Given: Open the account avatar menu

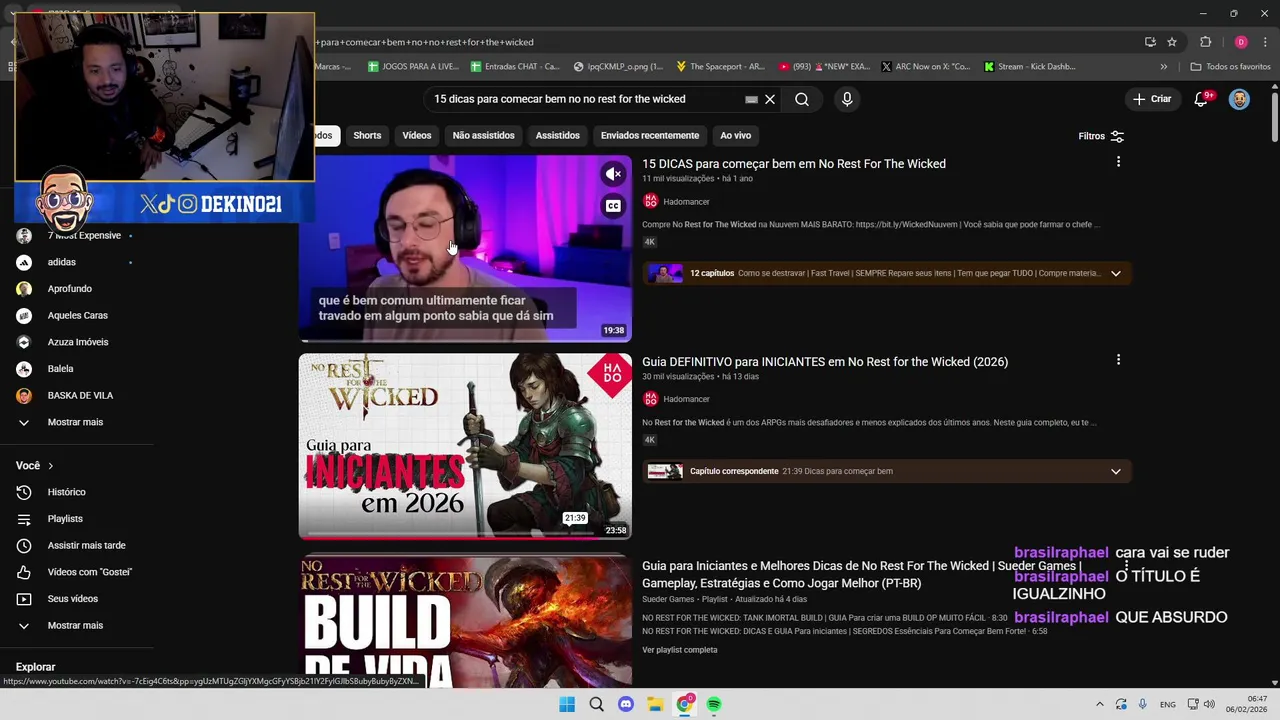Looking at the screenshot, I should (x=1239, y=99).
